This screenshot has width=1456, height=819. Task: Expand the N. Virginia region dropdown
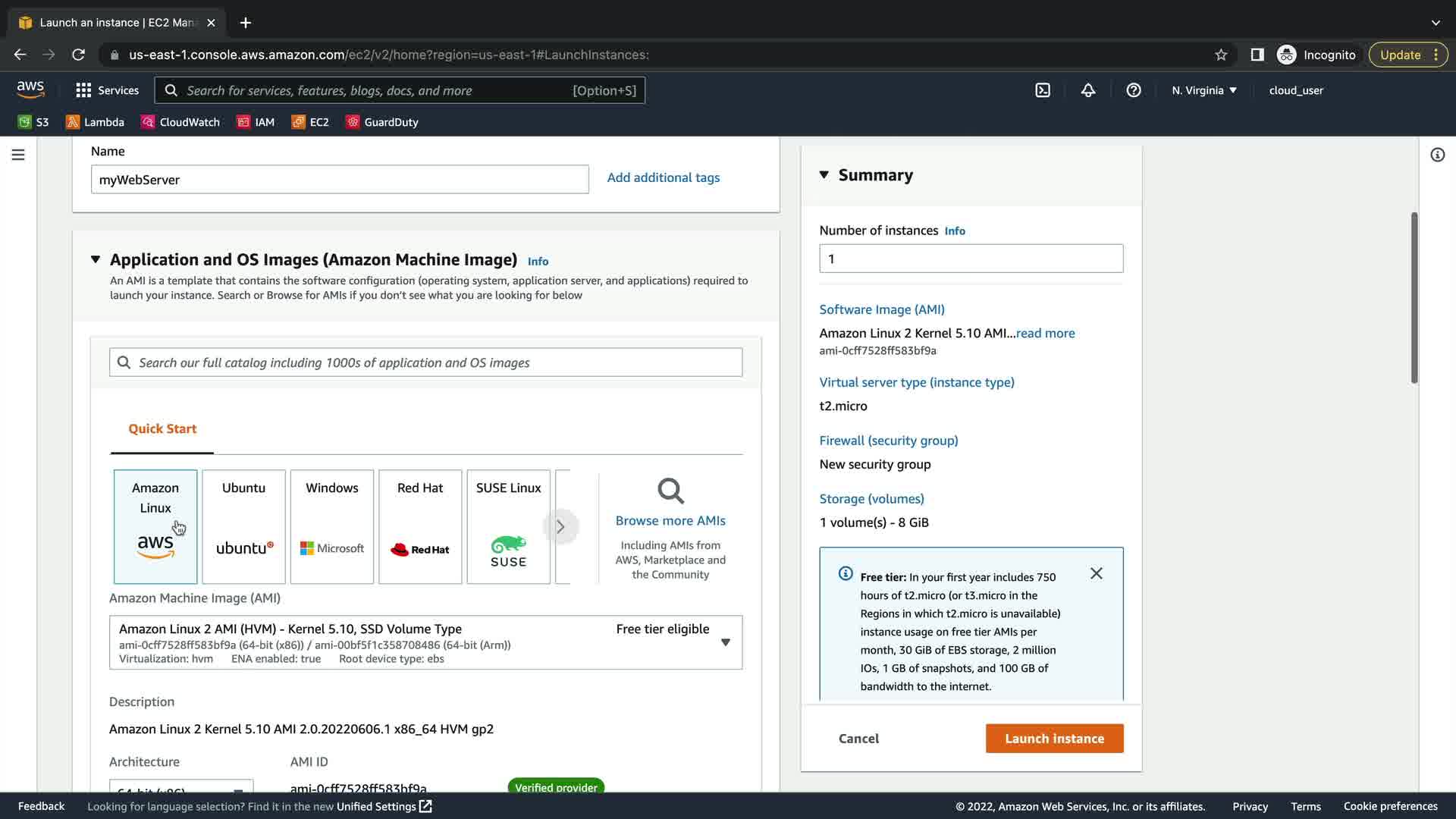click(1203, 90)
